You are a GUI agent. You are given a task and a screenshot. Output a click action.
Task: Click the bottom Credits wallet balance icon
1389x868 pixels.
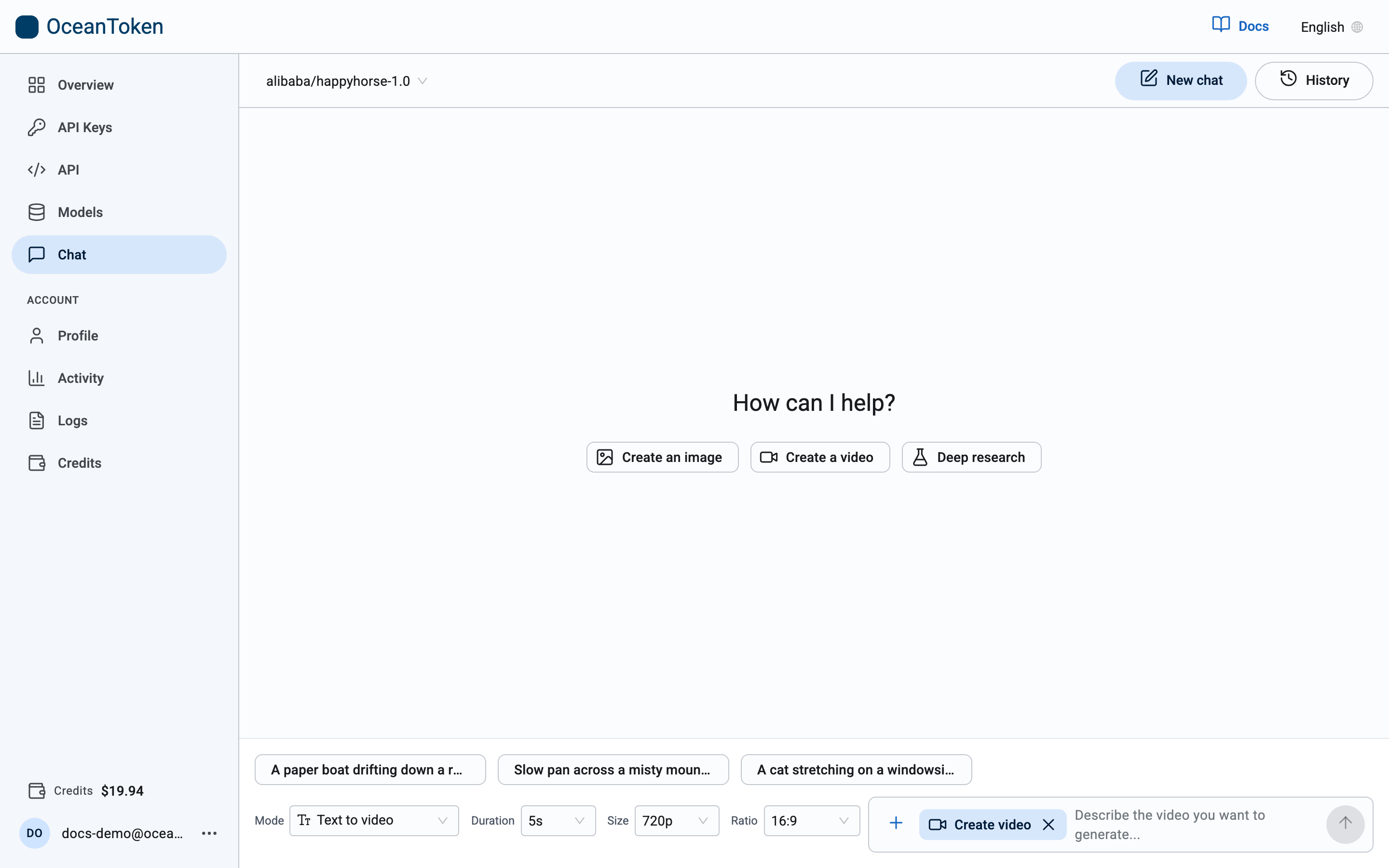click(37, 791)
